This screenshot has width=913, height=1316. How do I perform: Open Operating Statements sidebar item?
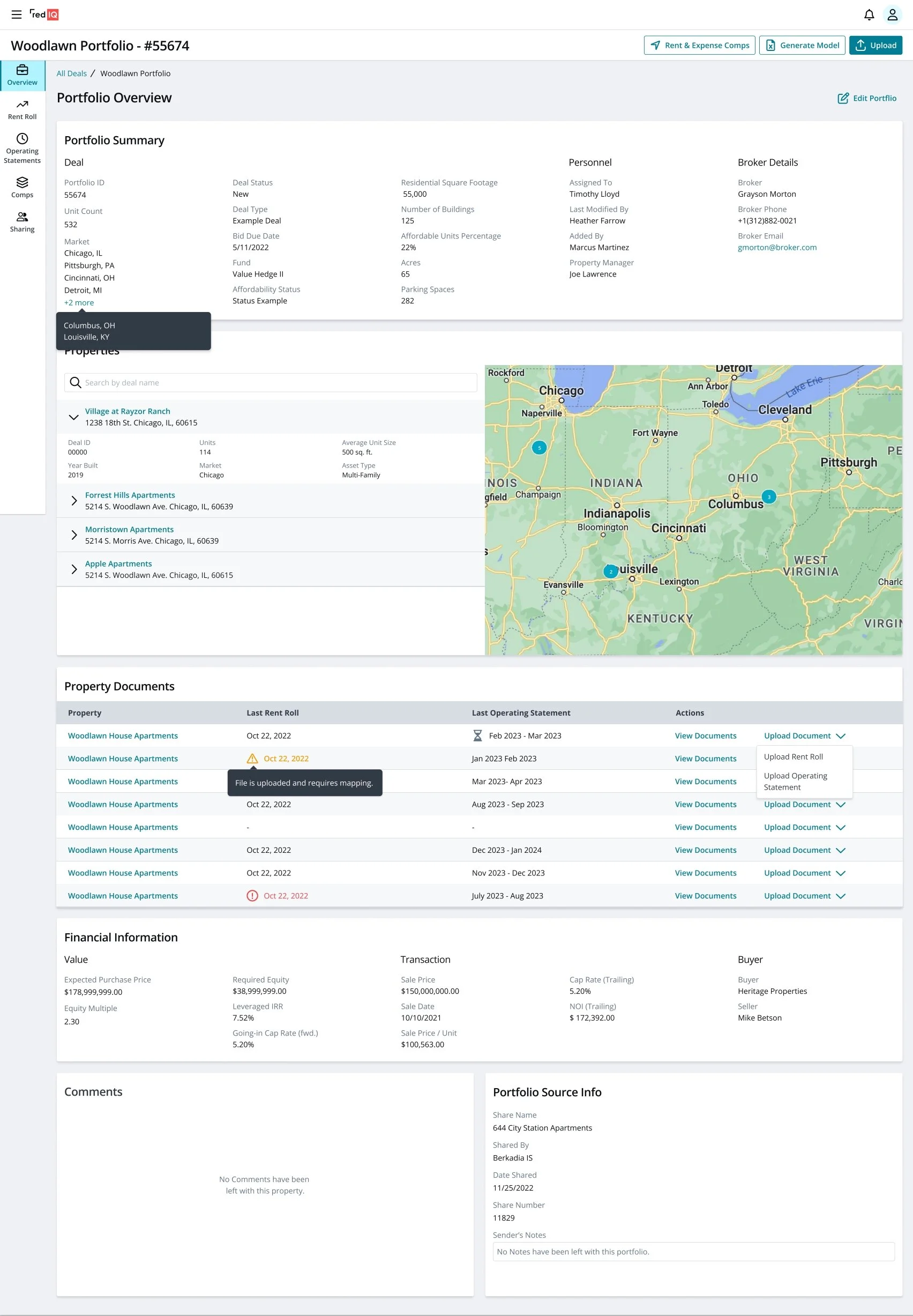click(23, 149)
